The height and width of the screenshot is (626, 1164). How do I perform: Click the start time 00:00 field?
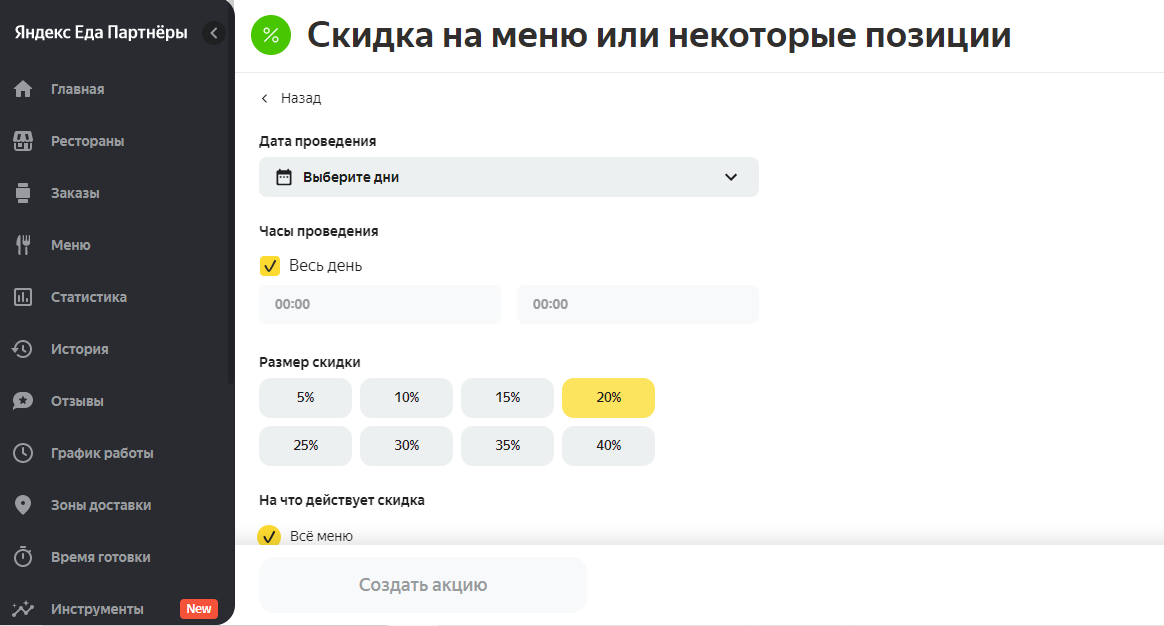tap(379, 304)
